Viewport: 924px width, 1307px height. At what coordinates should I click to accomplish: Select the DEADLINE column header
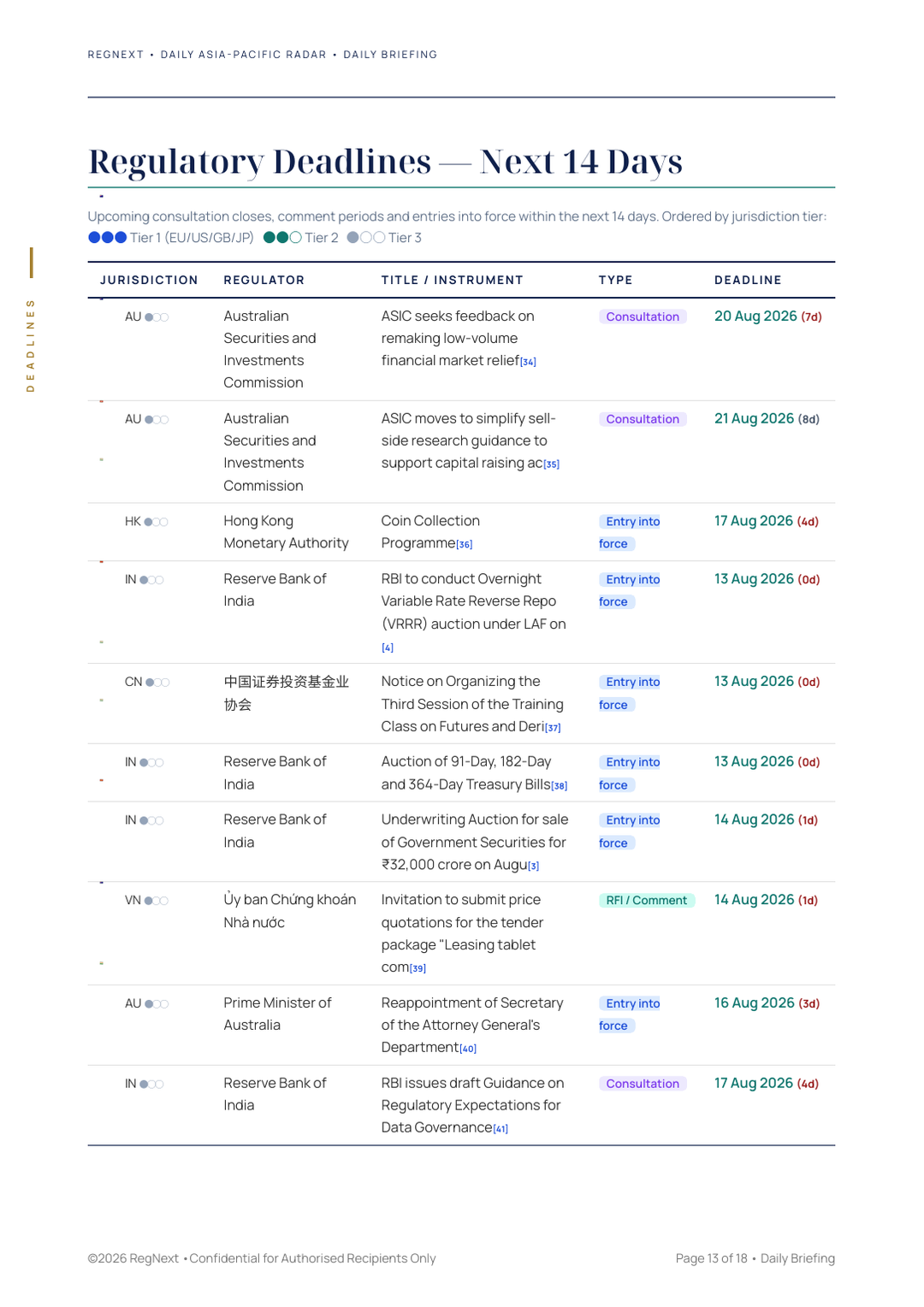(x=749, y=281)
